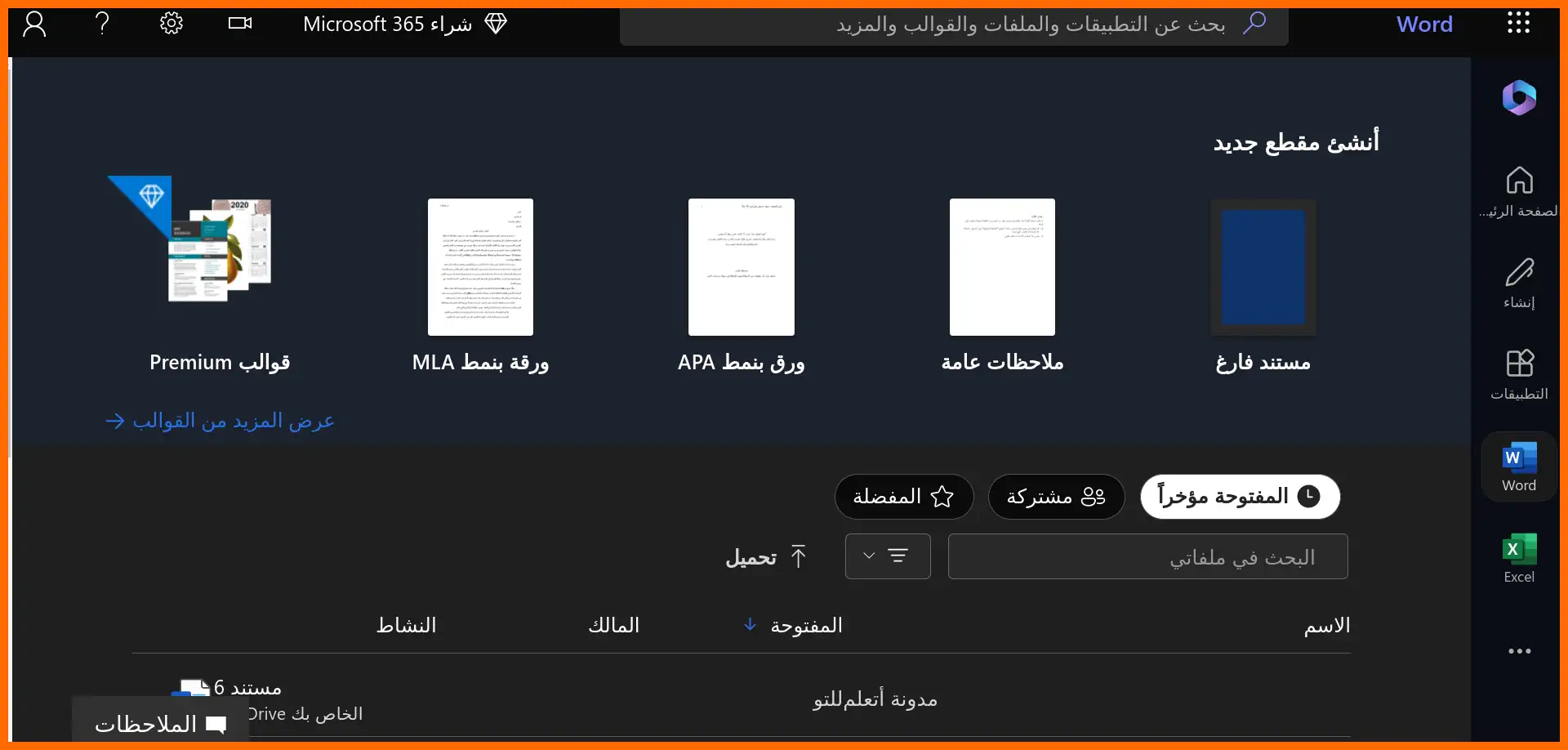Open the help question mark icon

[x=102, y=24]
